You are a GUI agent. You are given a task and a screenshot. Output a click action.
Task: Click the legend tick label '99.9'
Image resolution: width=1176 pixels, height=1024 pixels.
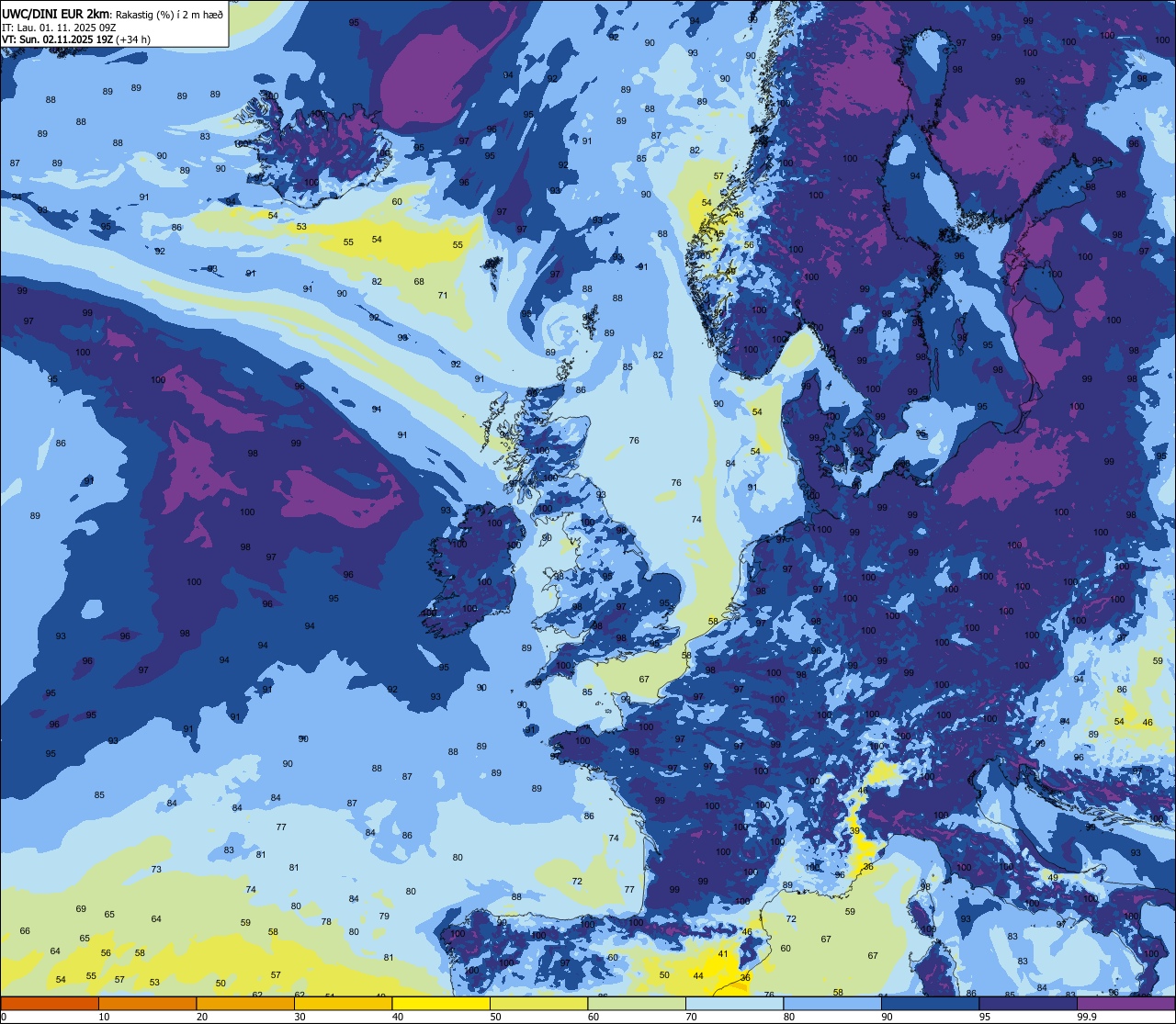coord(1087,1017)
